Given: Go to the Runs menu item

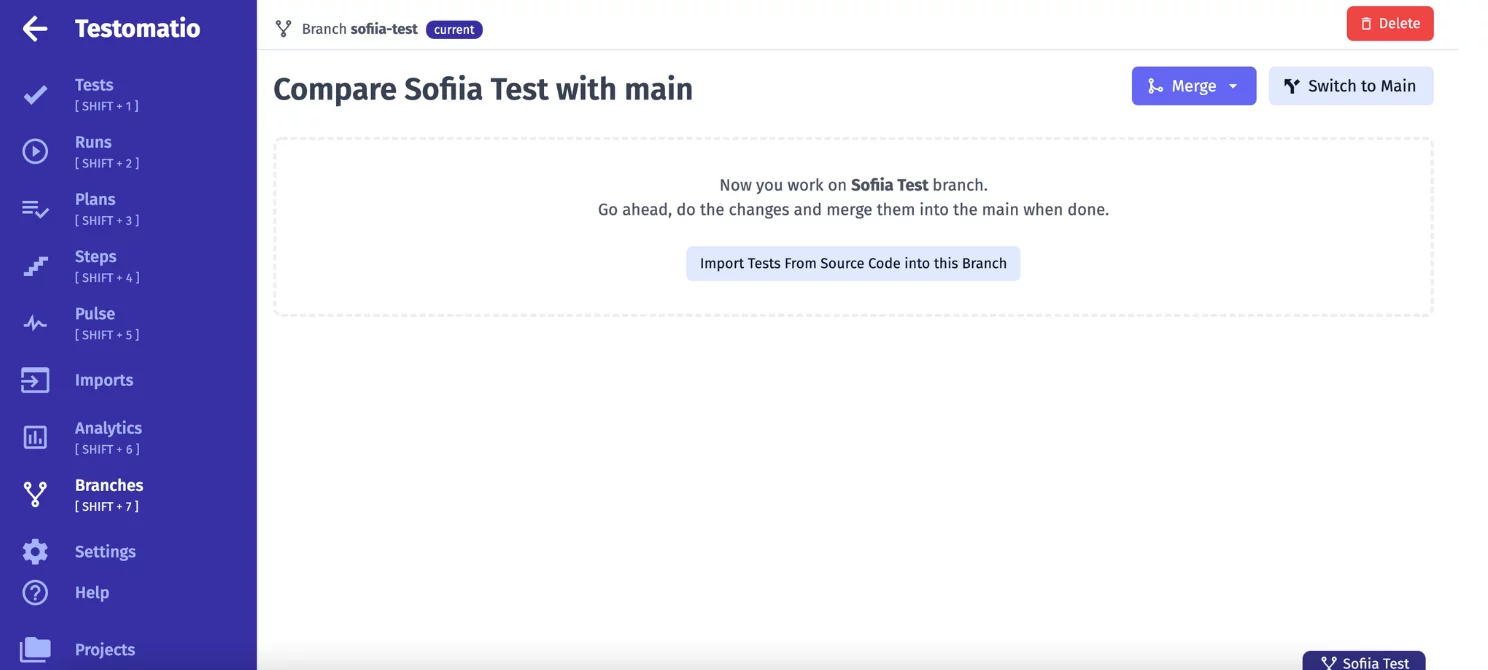Looking at the screenshot, I should [x=93, y=142].
